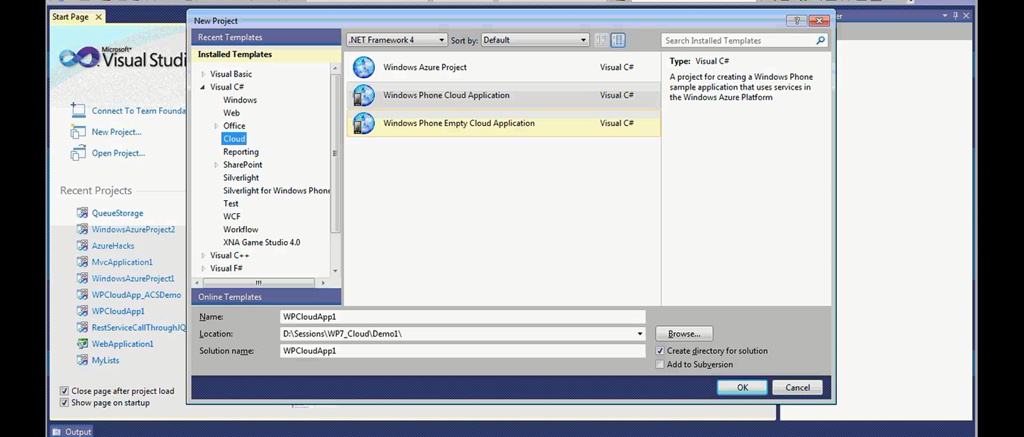Image resolution: width=1024 pixels, height=437 pixels.
Task: Select the Windows Azure Project template icon
Action: click(364, 67)
